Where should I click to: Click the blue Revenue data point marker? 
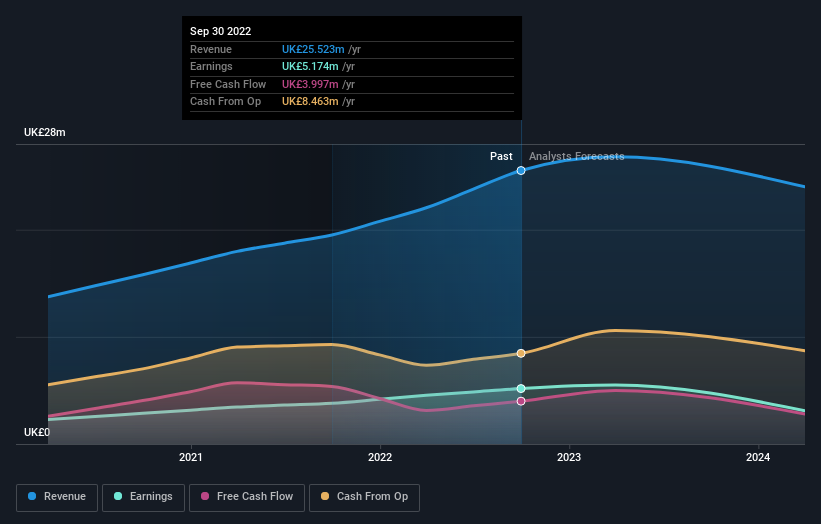click(x=521, y=171)
